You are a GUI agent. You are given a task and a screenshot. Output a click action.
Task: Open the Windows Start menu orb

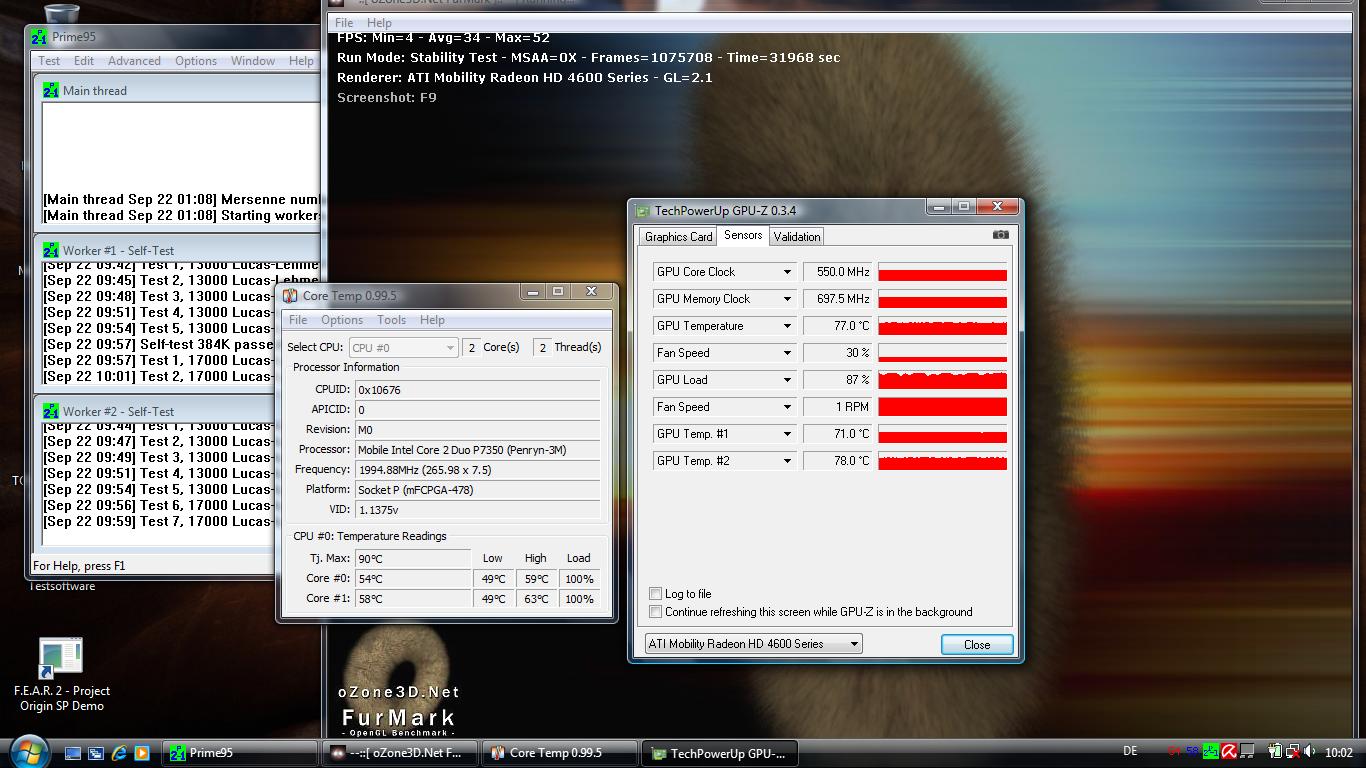pos(29,752)
